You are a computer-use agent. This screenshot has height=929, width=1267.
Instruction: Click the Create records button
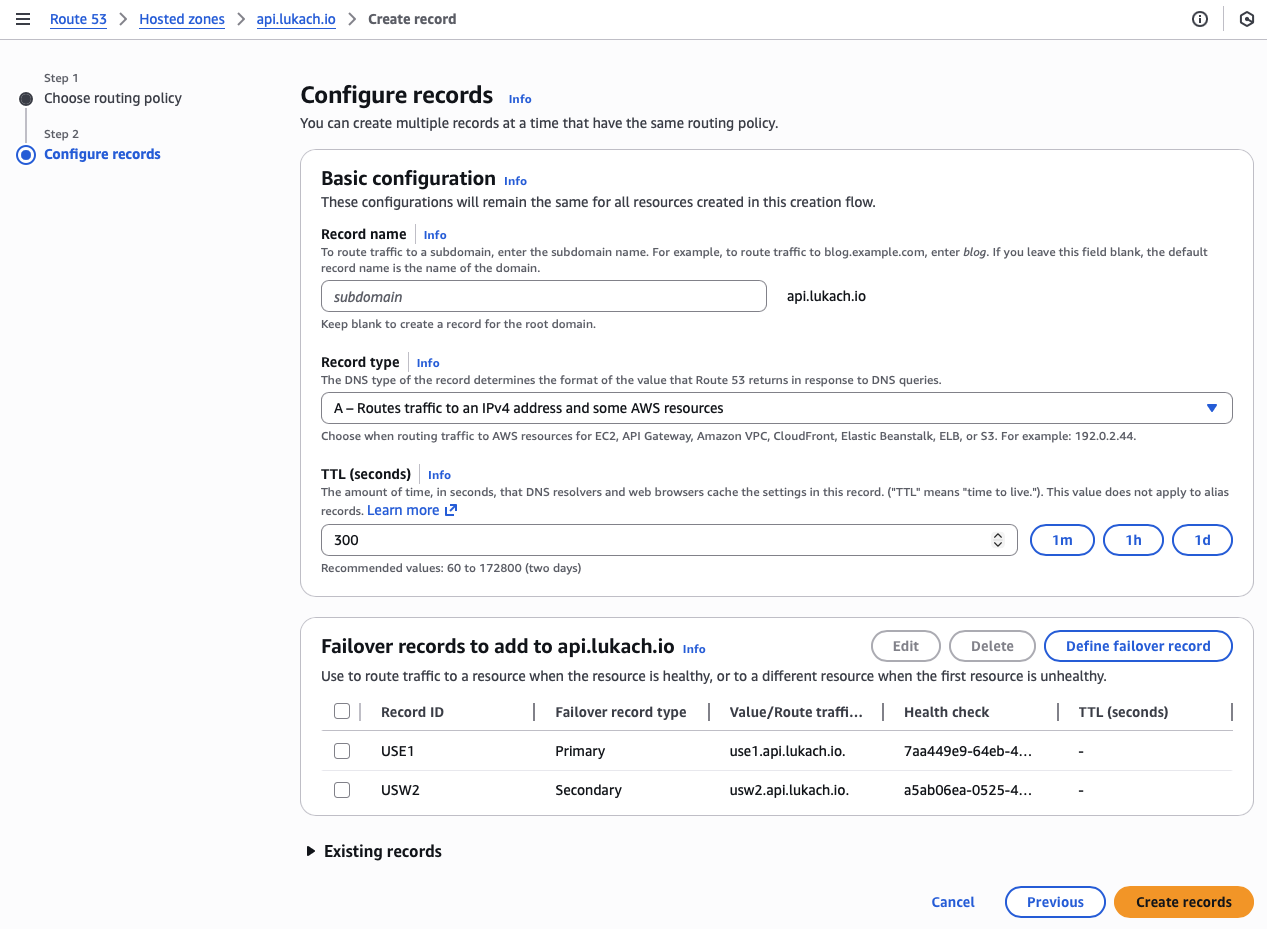point(1183,902)
